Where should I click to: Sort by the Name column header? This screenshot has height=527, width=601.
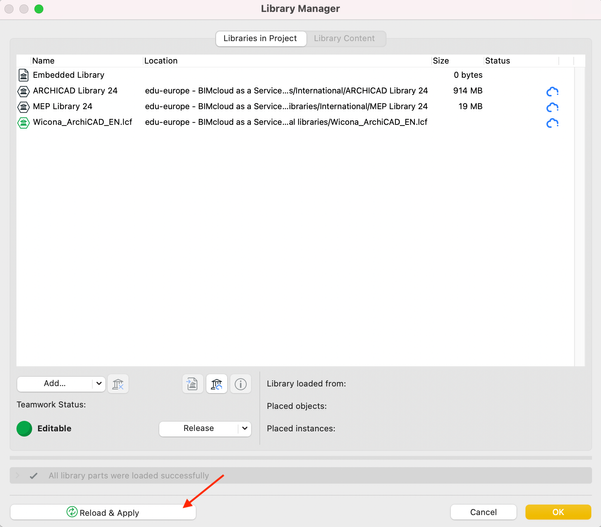43,61
